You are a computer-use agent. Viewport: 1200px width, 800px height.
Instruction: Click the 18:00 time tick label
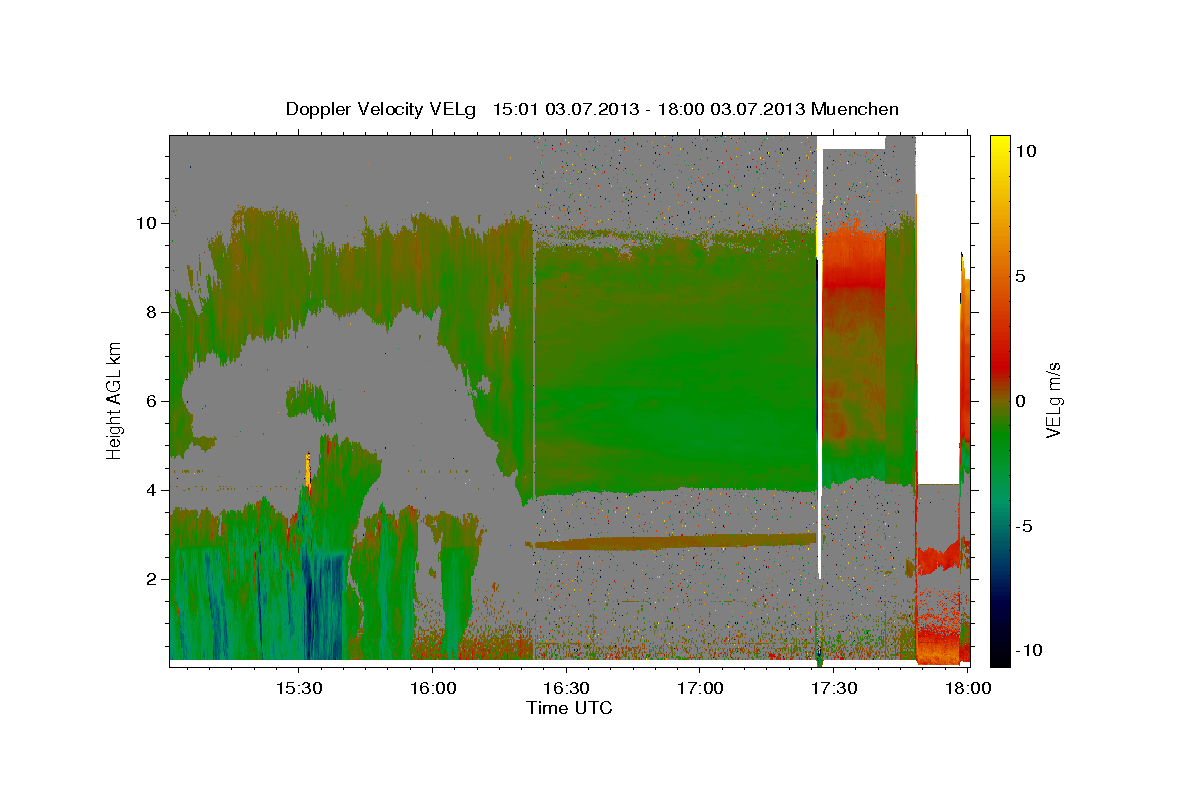point(966,689)
